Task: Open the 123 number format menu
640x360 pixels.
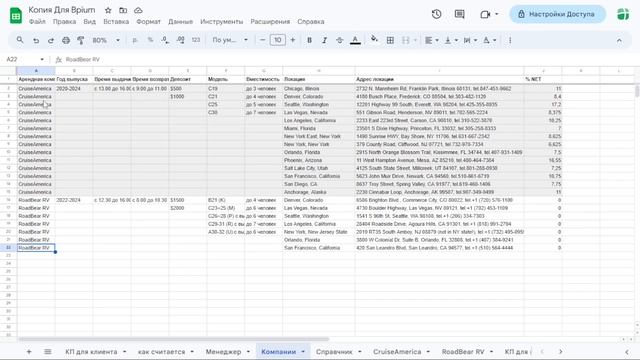Action: point(196,40)
